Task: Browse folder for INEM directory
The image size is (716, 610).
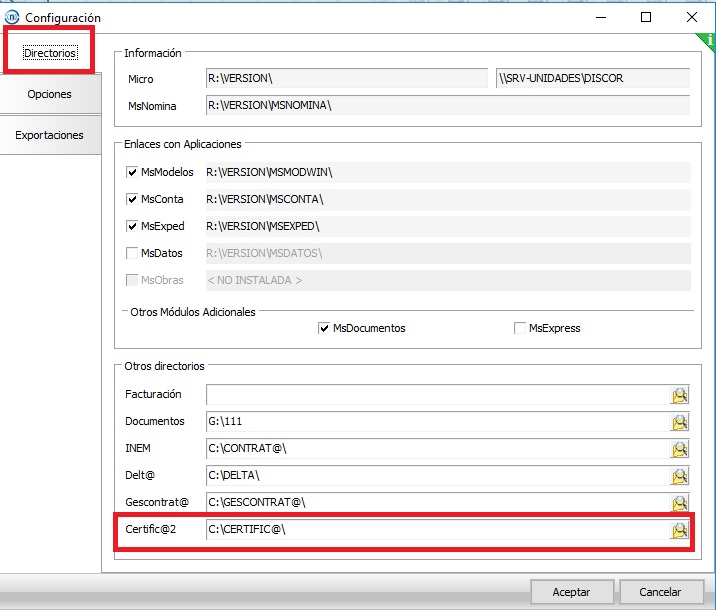Action: point(679,449)
